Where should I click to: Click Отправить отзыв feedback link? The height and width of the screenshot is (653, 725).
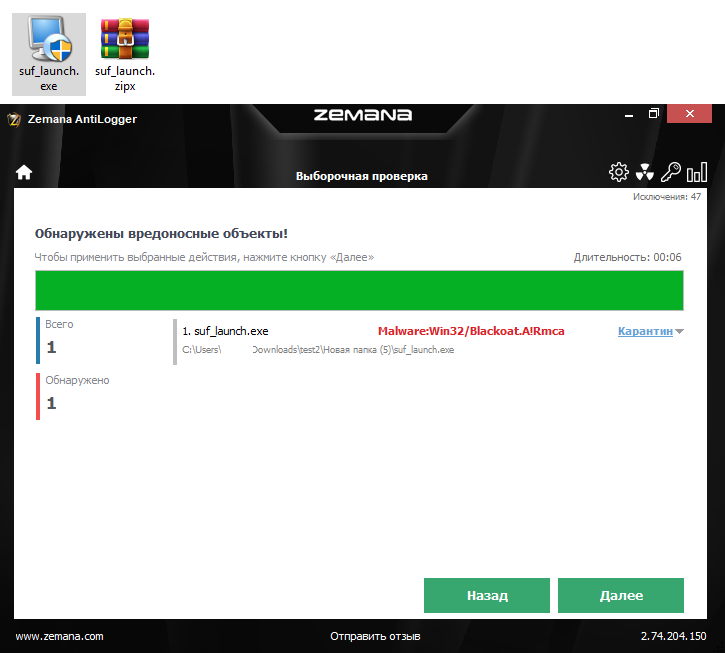pyautogui.click(x=375, y=636)
